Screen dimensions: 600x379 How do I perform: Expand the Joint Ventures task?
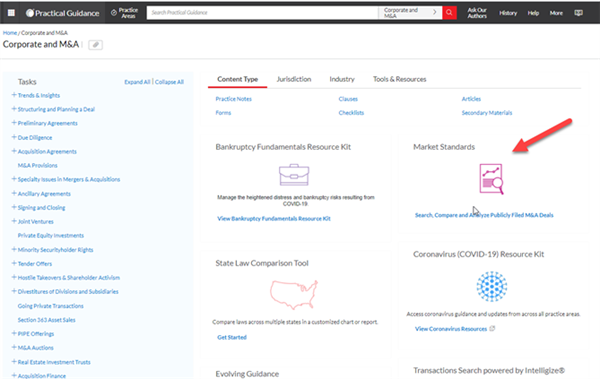pos(14,221)
